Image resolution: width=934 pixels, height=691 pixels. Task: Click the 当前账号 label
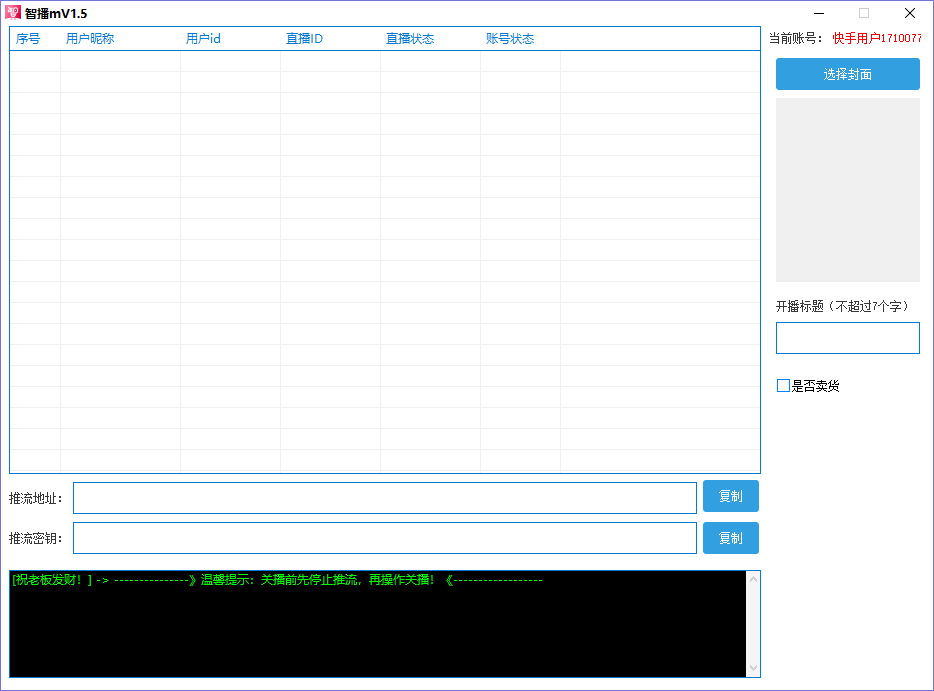[795, 38]
